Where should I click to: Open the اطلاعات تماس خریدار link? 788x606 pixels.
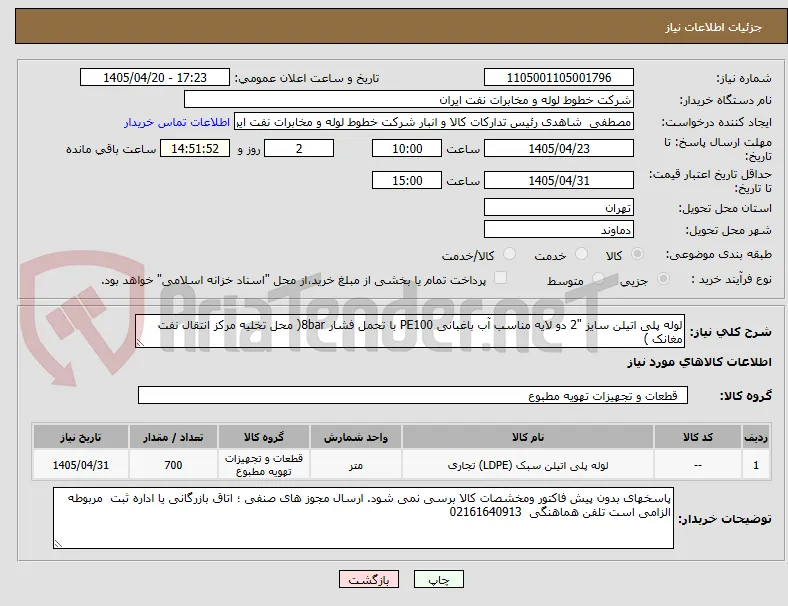177,122
